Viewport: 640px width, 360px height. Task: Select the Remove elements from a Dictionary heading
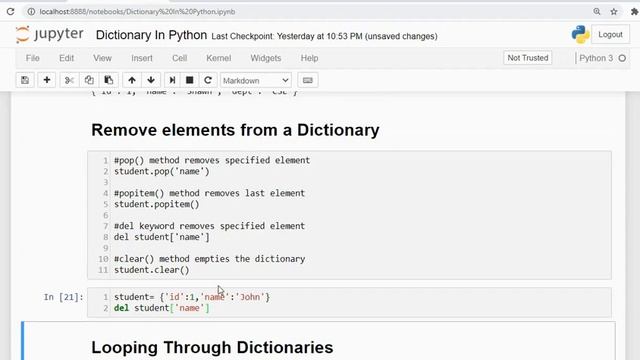[x=235, y=130]
